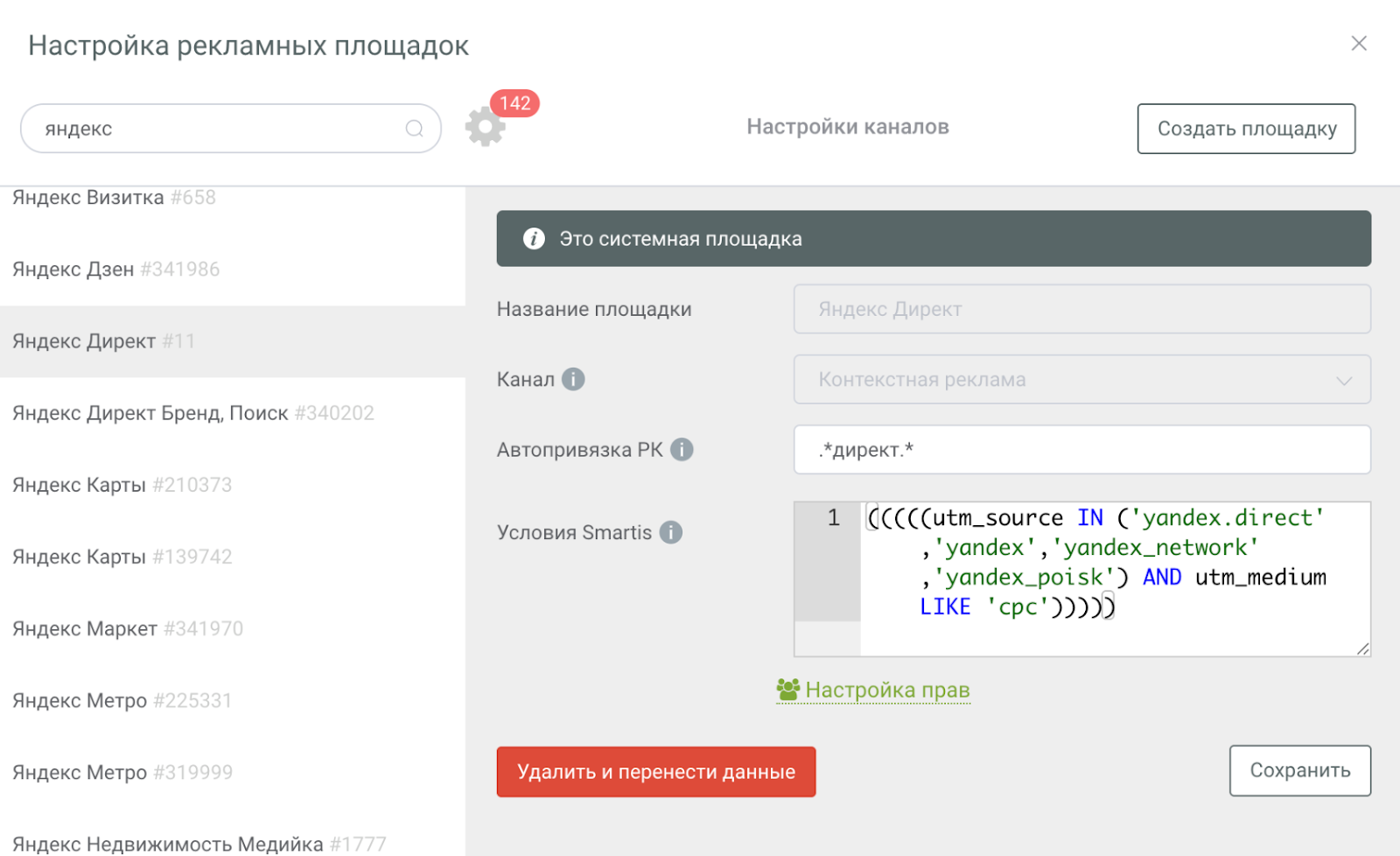This screenshot has height=856, width=1400.
Task: Select Яндекс Директ #11 in list
Action: tap(232, 341)
